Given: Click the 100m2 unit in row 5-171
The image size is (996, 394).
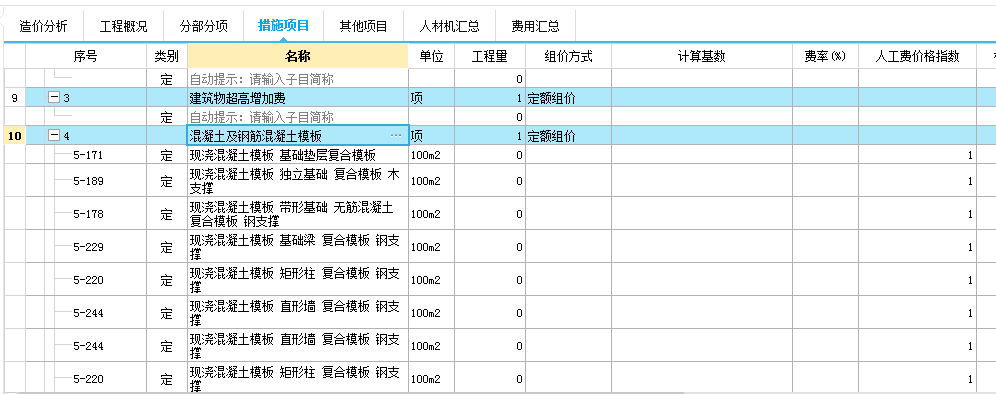Looking at the screenshot, I should (x=426, y=155).
